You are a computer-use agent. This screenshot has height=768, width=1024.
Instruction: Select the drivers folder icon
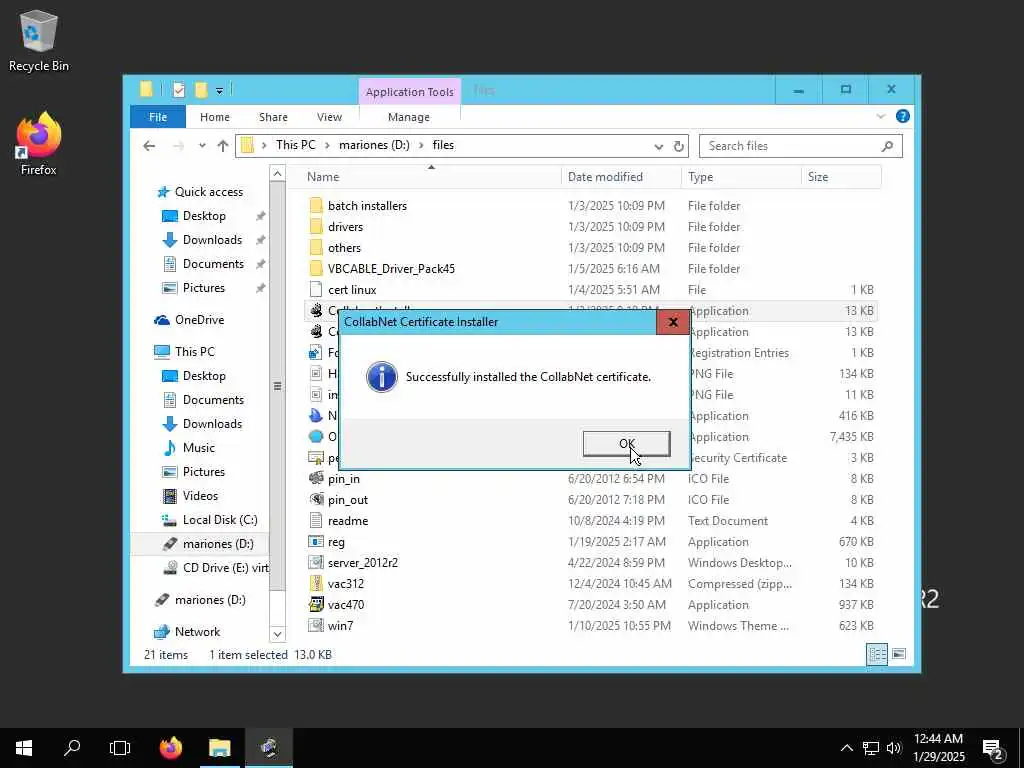coord(316,227)
